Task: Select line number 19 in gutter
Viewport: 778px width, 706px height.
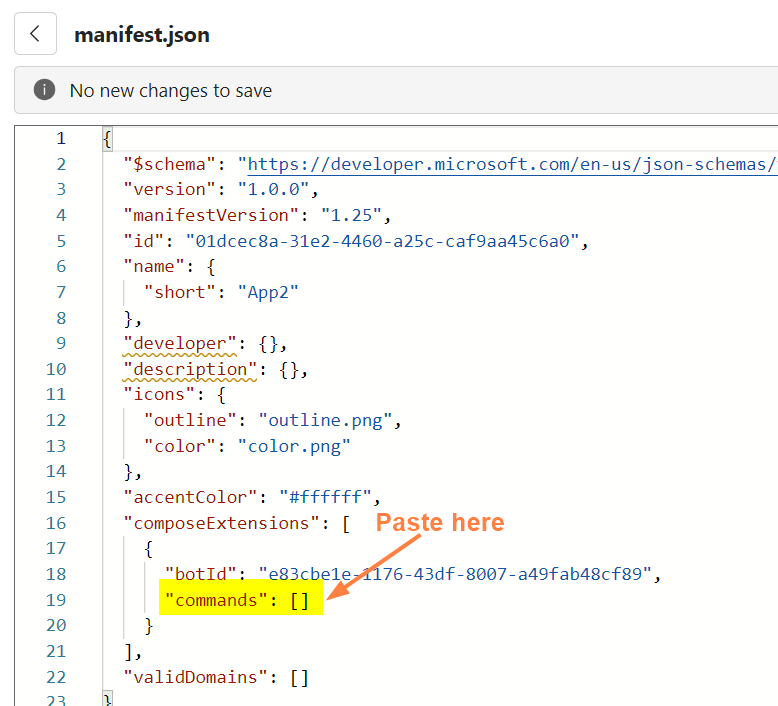Action: click(56, 600)
